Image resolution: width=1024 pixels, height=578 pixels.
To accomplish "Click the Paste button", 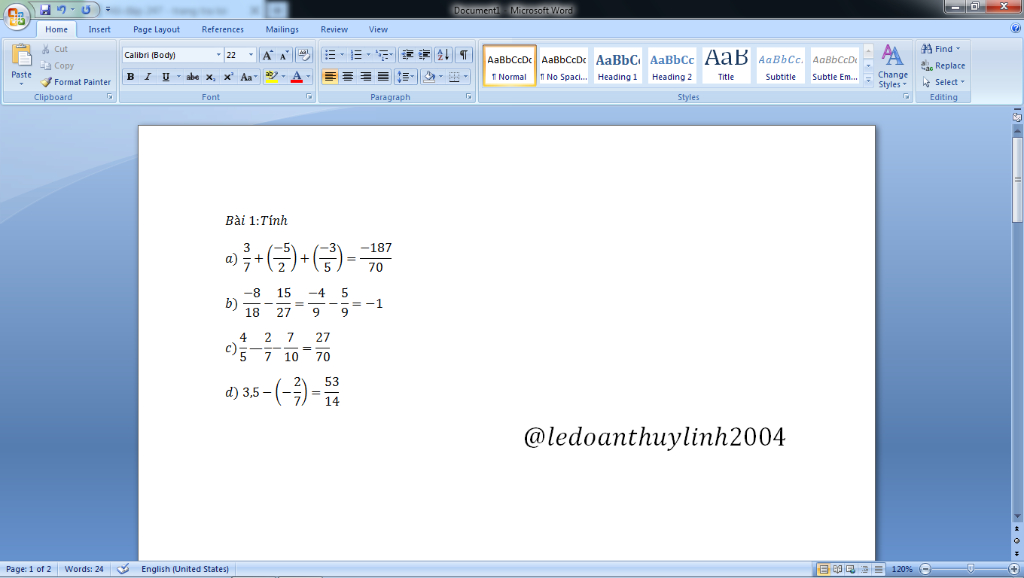I will click(x=21, y=65).
